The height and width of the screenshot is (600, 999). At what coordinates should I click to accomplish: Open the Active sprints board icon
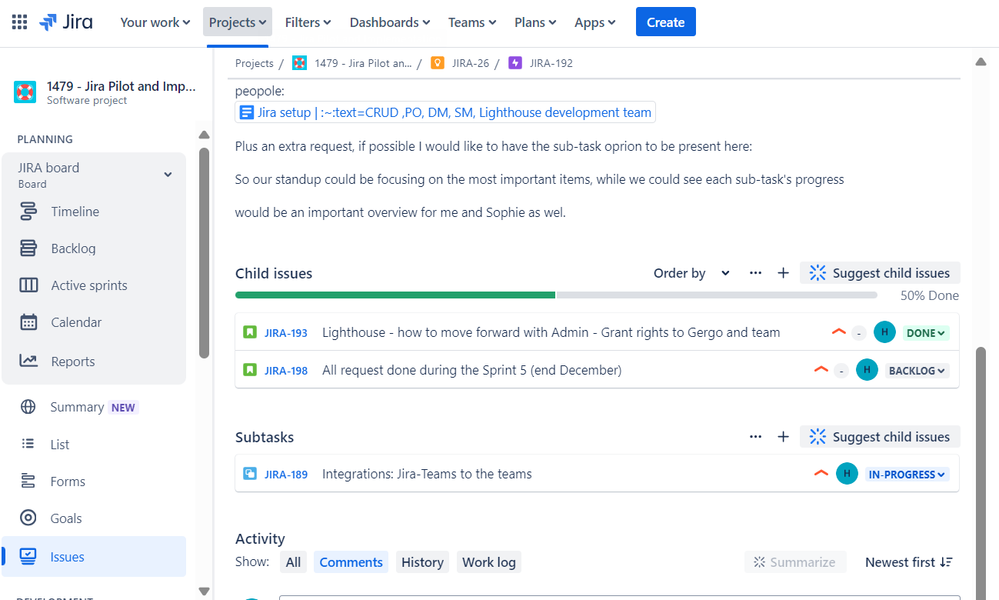[28, 285]
